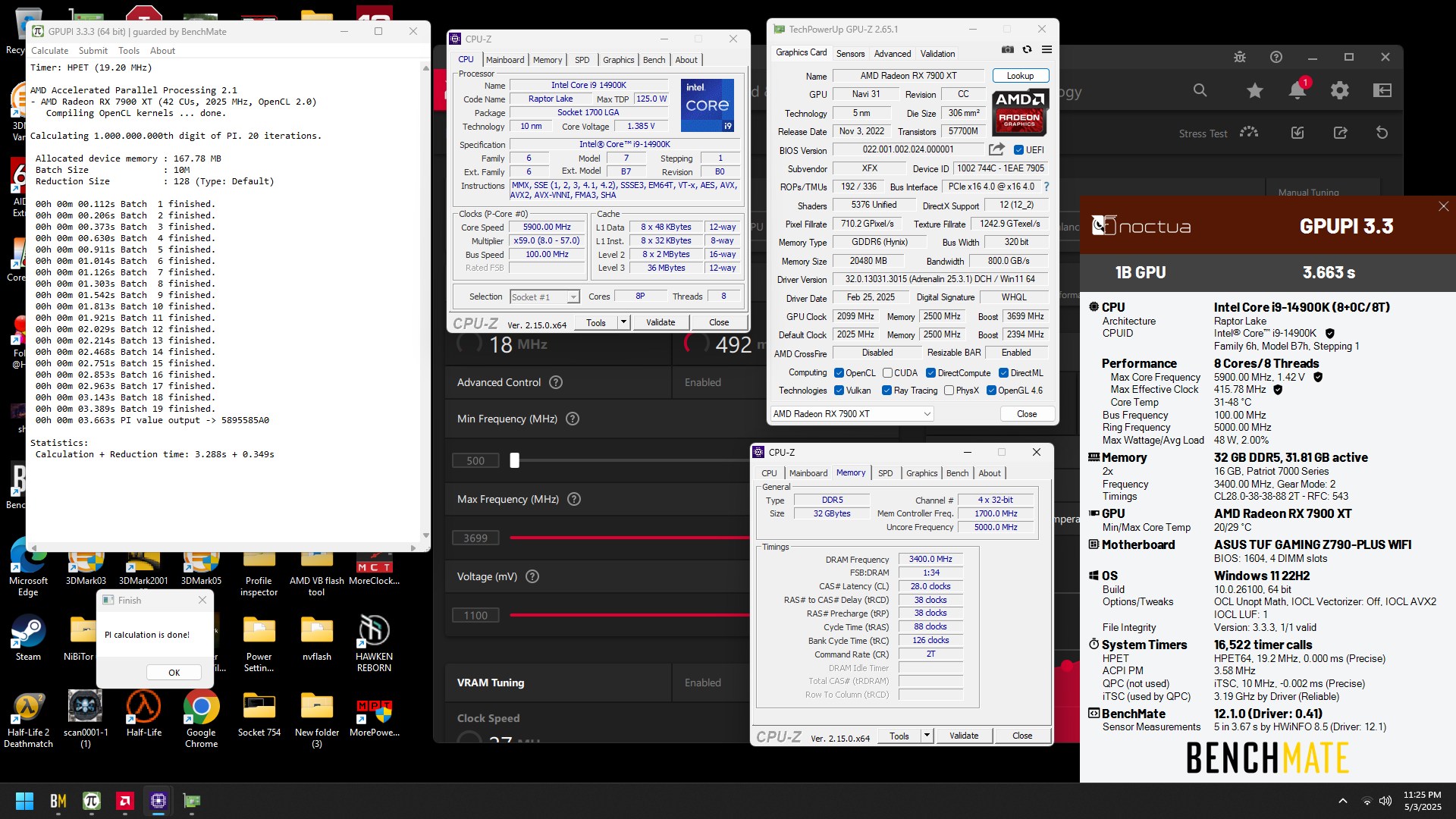Open GPU-Z hamburger menu
Screen dimensions: 1456x819
click(x=1046, y=50)
